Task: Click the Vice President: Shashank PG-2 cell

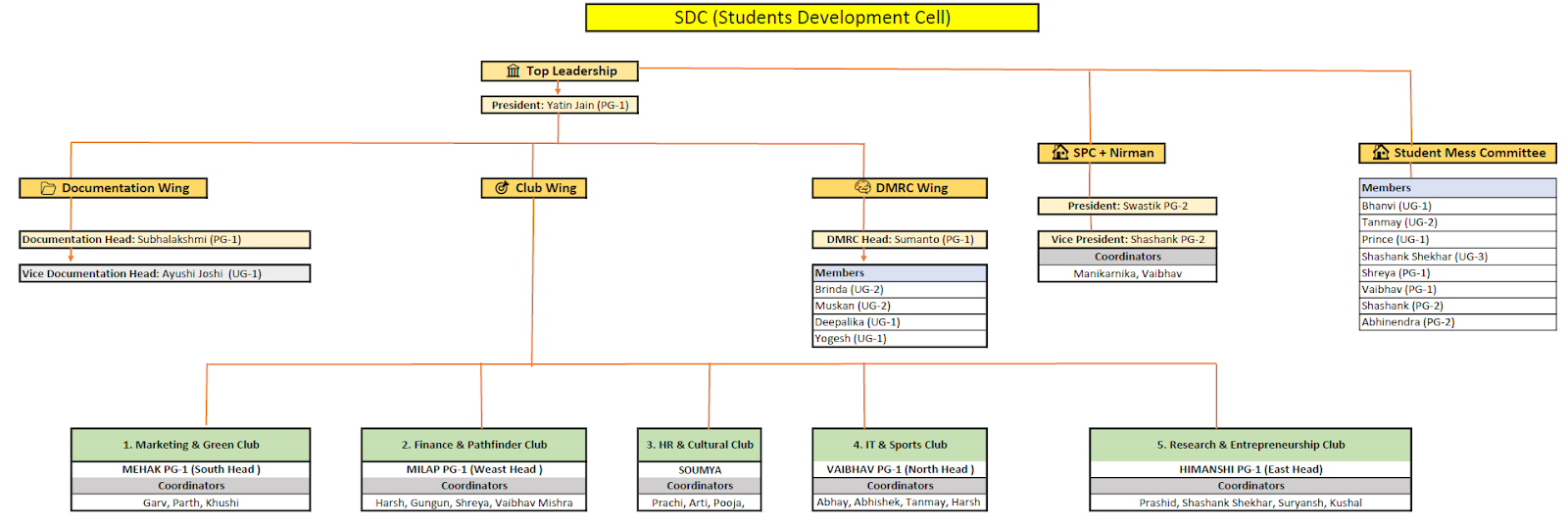Action: [1127, 239]
